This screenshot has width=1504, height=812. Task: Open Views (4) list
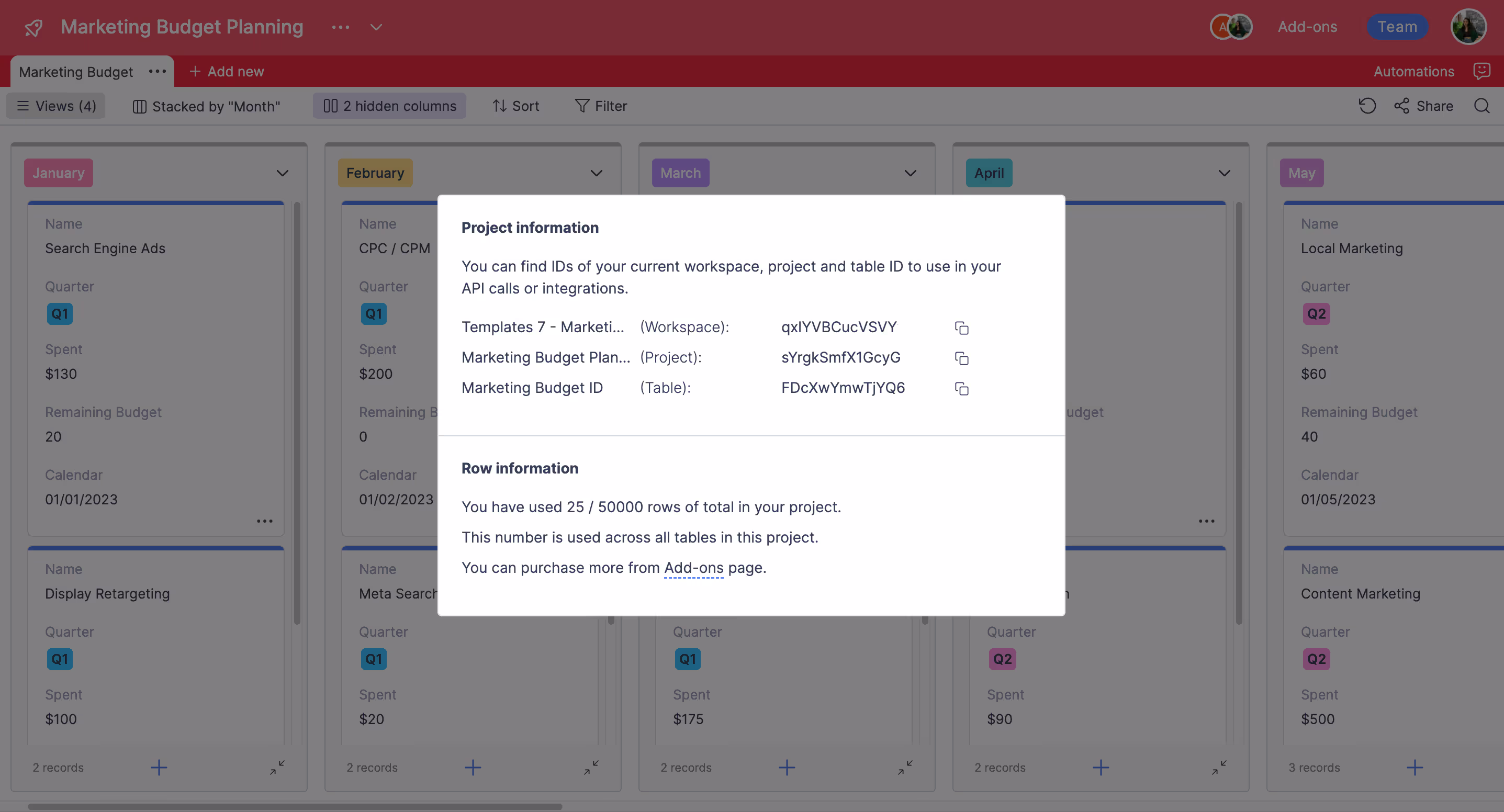point(56,106)
